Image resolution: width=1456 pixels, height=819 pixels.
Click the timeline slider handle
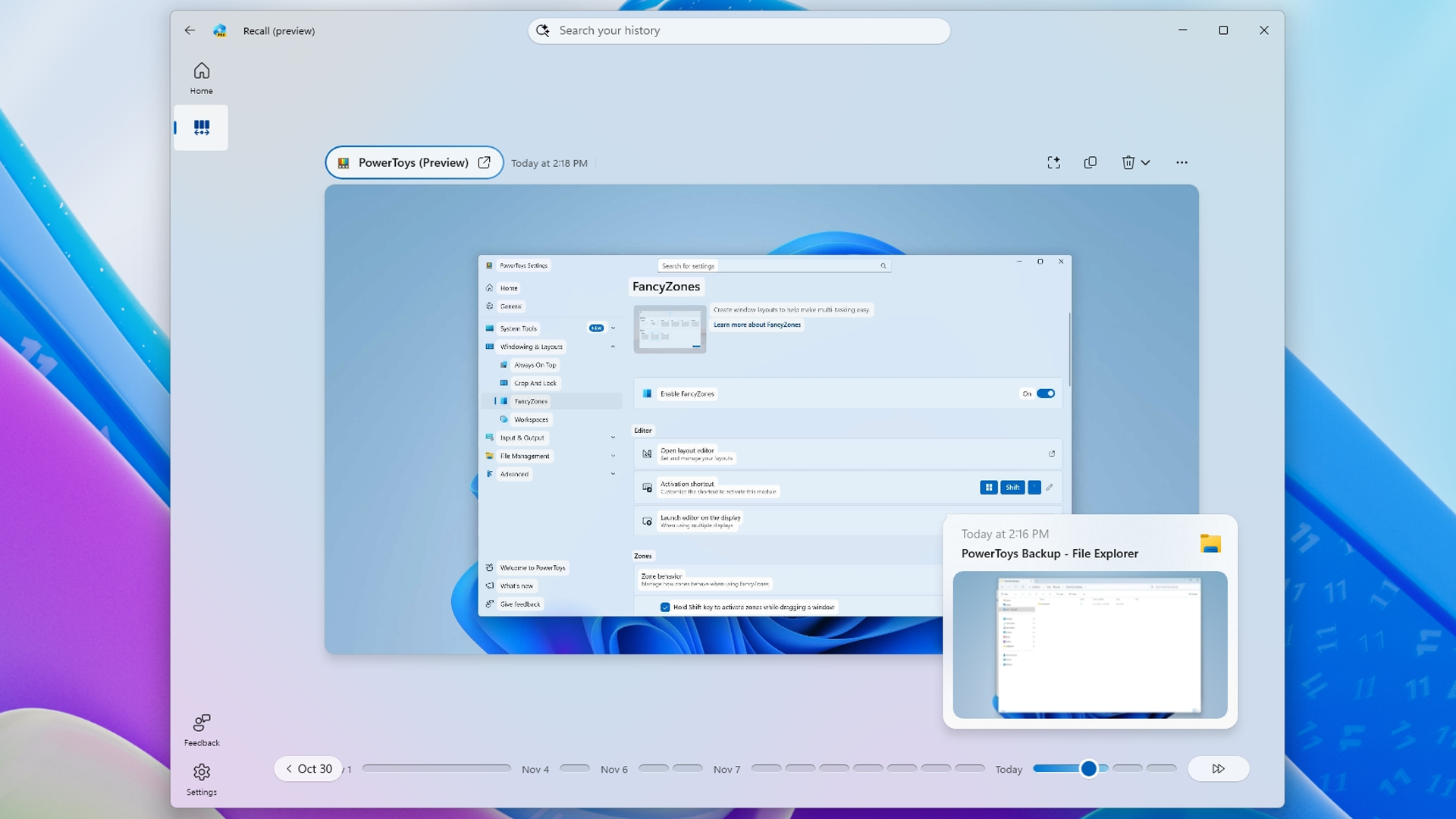pyautogui.click(x=1088, y=768)
